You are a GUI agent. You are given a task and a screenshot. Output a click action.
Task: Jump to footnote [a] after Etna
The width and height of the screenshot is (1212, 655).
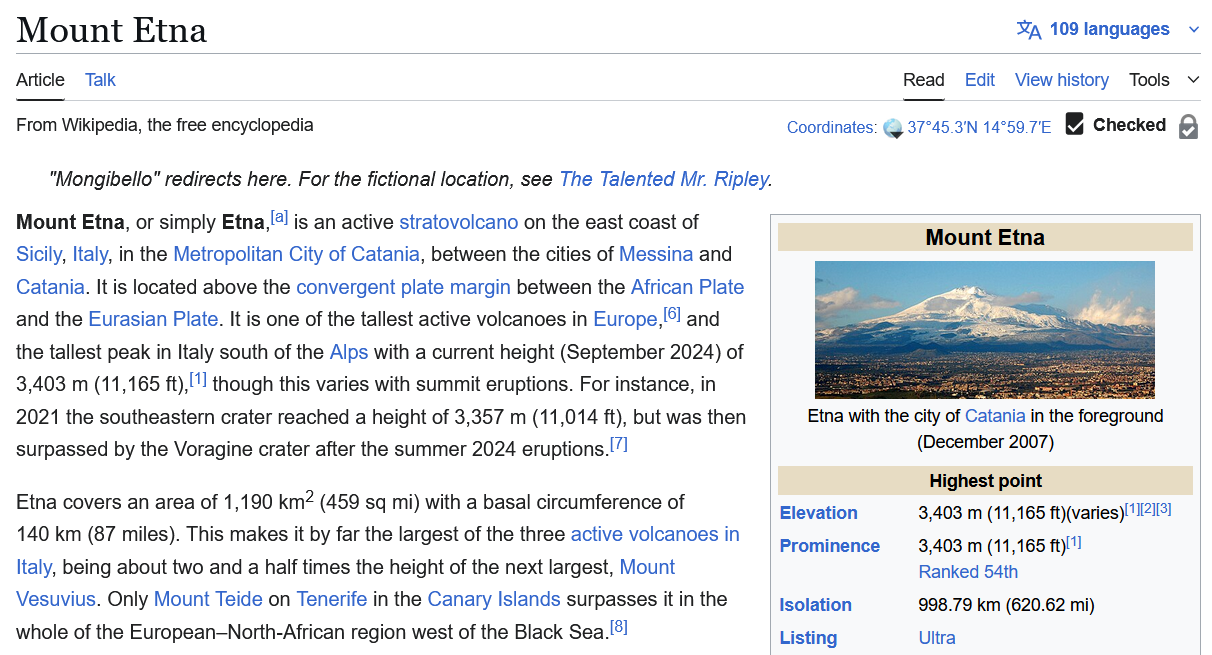coord(279,216)
